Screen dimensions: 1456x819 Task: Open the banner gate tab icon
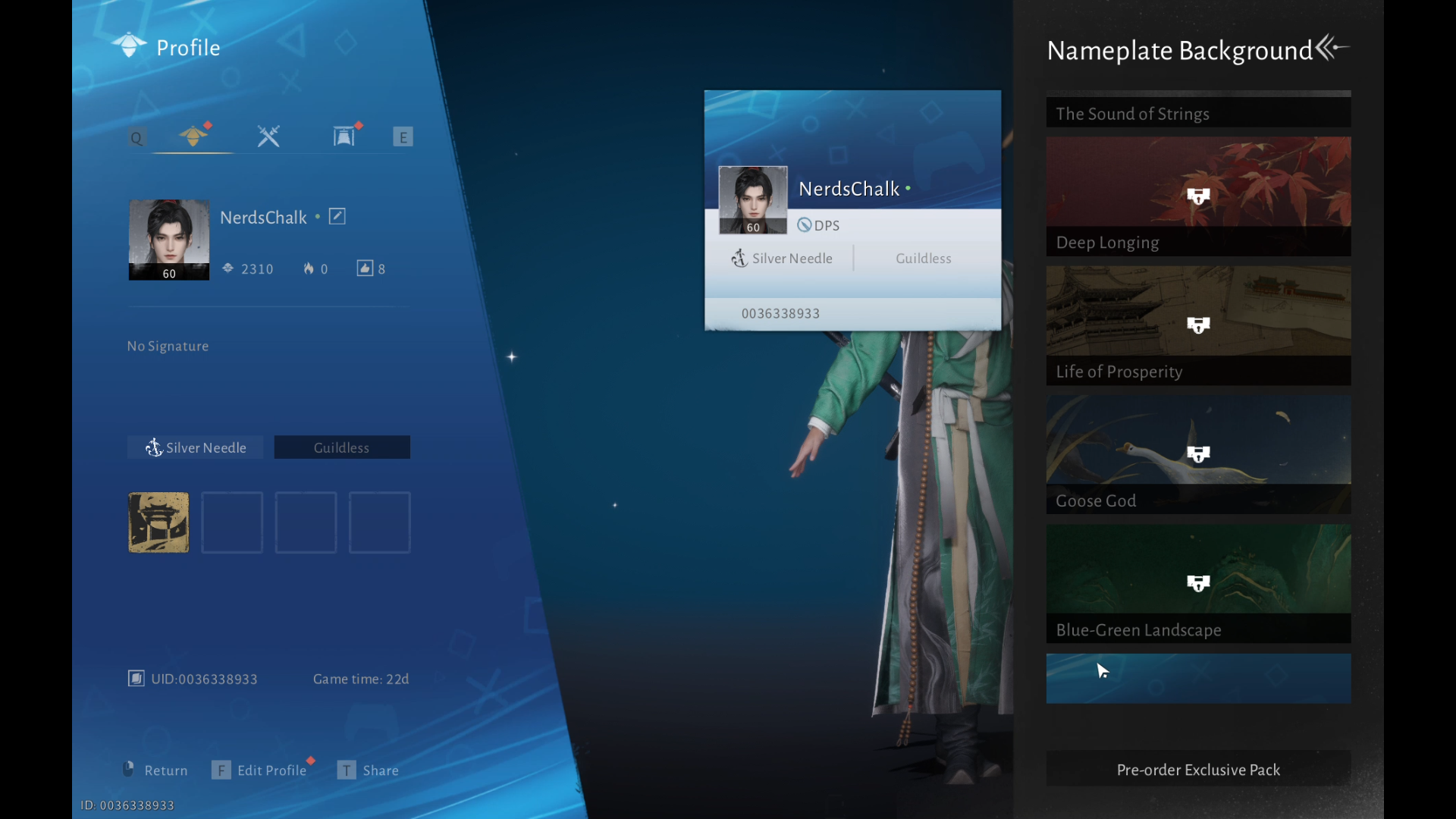click(344, 136)
